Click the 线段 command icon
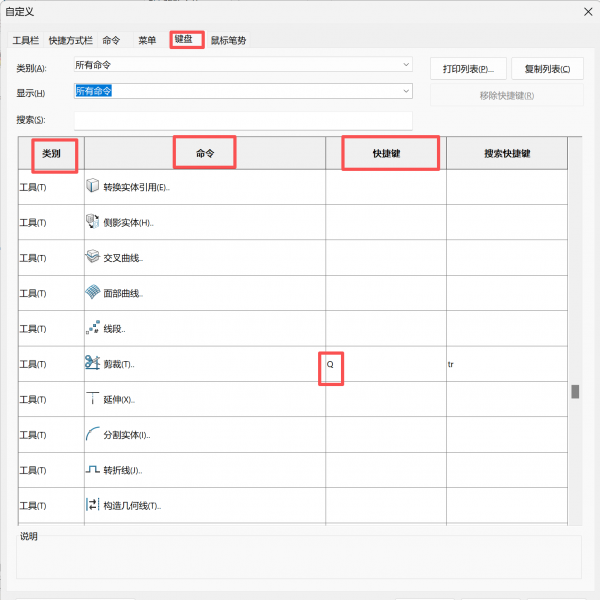Image resolution: width=600 pixels, height=600 pixels. [92, 328]
